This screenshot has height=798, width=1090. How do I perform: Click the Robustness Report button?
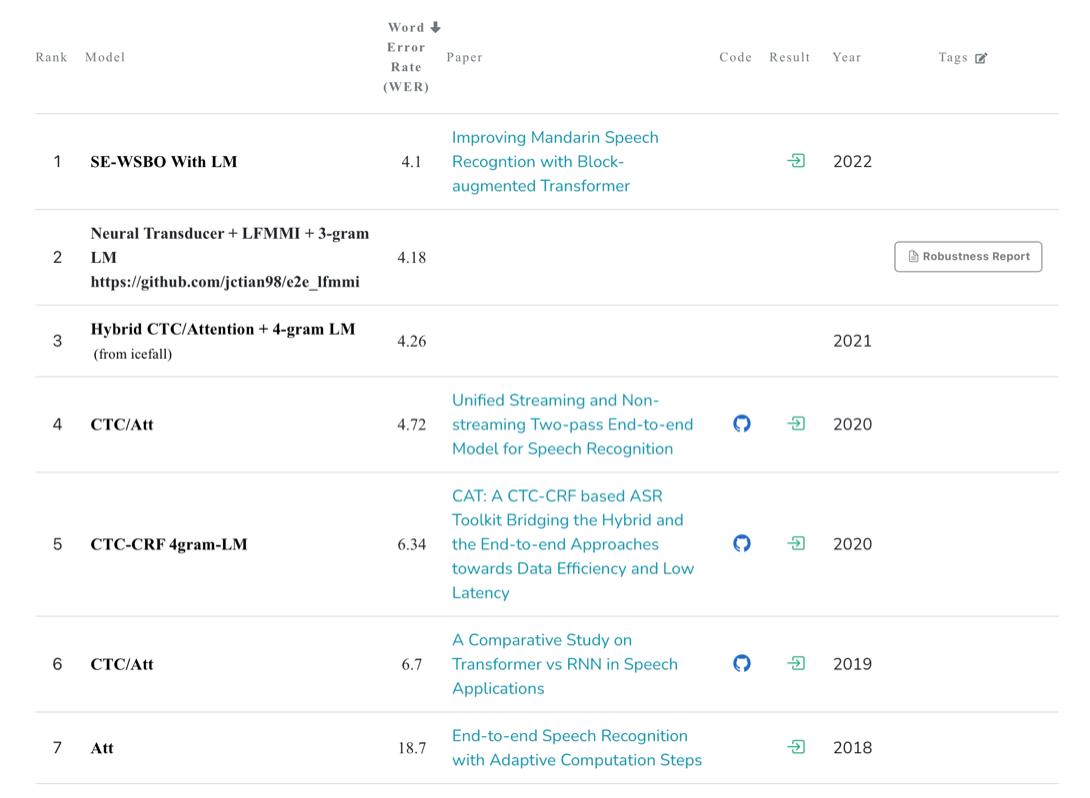[x=968, y=257]
